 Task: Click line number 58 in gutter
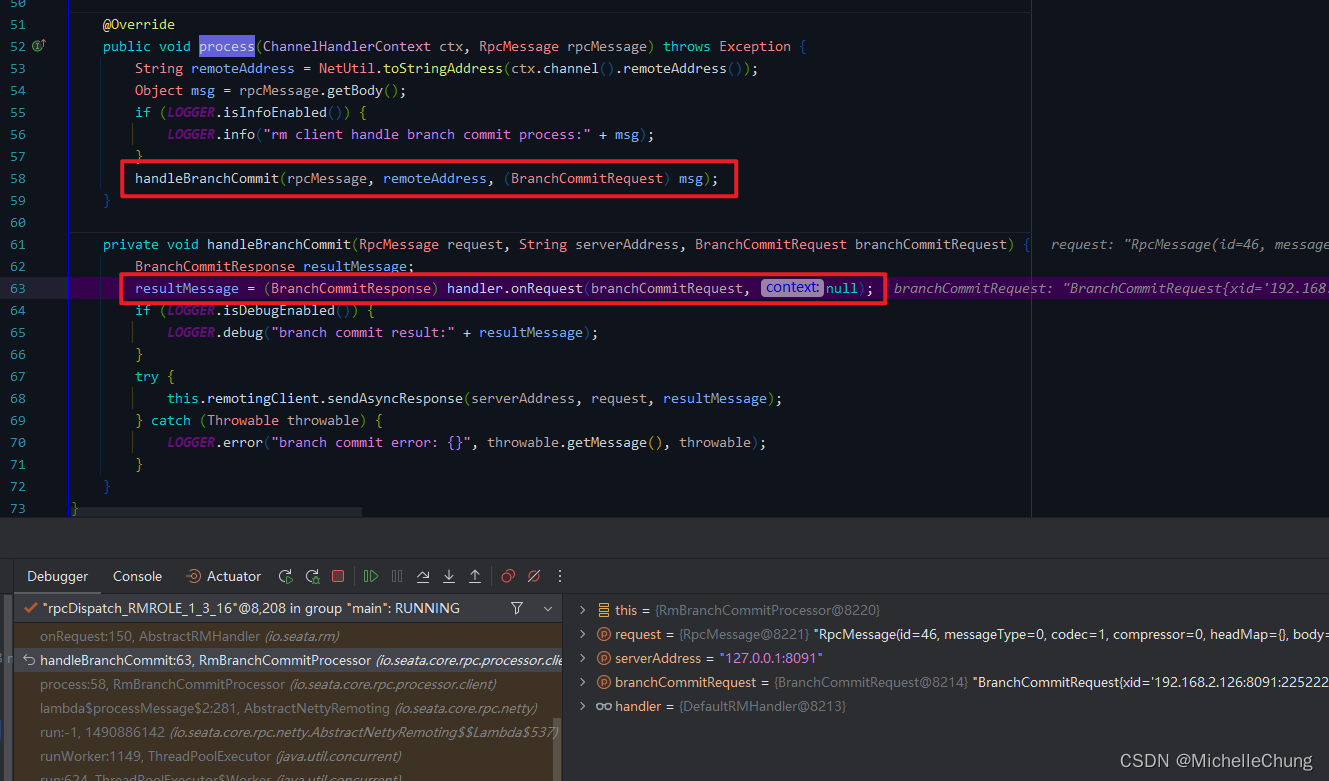(x=16, y=178)
